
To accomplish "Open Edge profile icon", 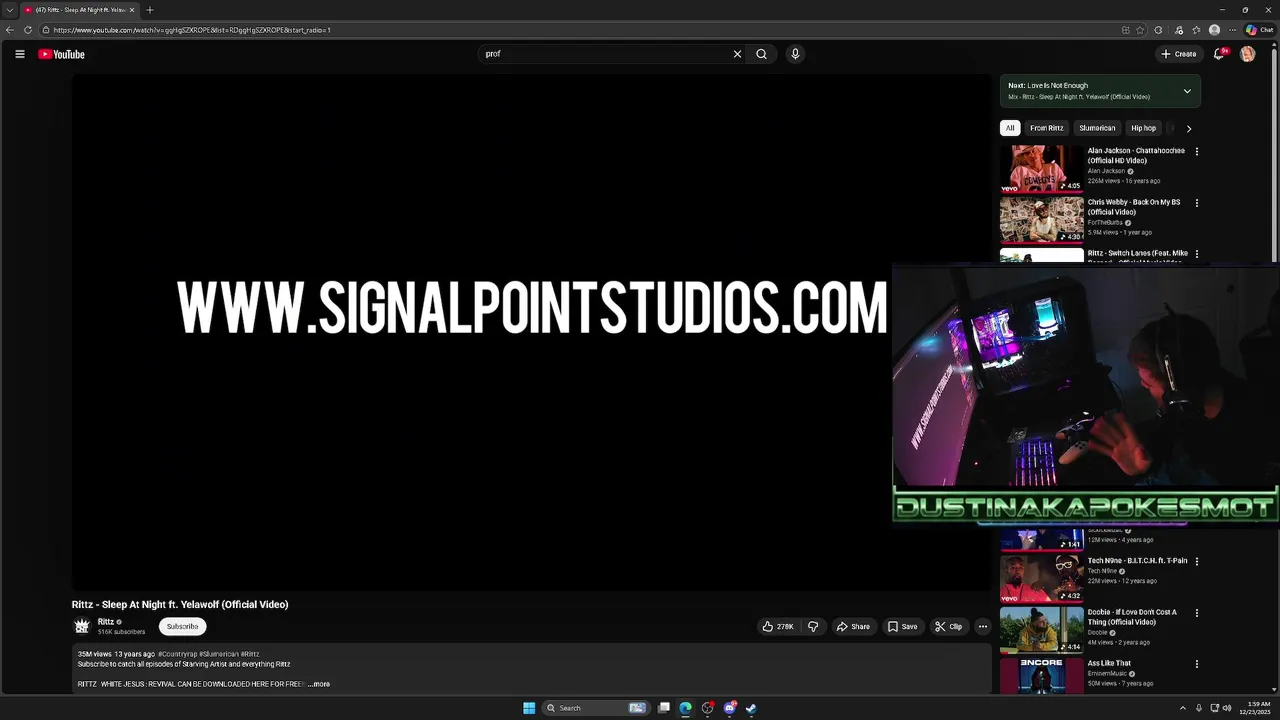I will (1214, 30).
